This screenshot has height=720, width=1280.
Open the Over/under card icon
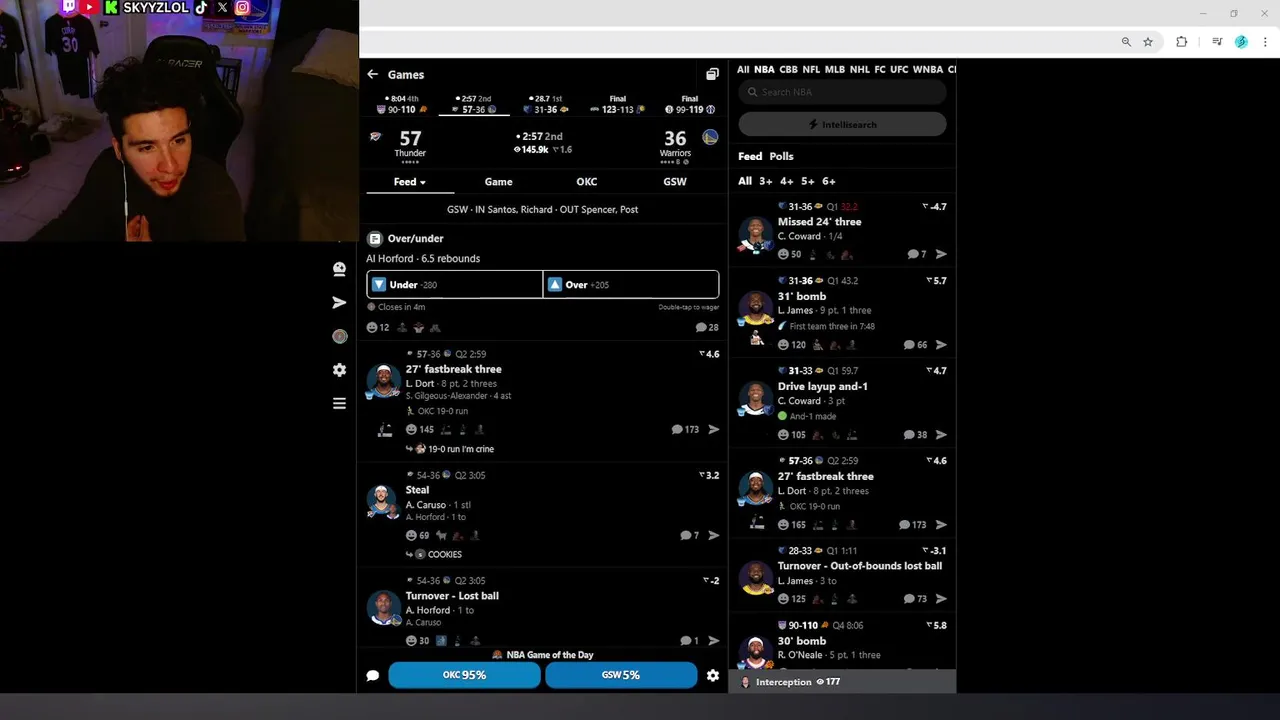375,238
